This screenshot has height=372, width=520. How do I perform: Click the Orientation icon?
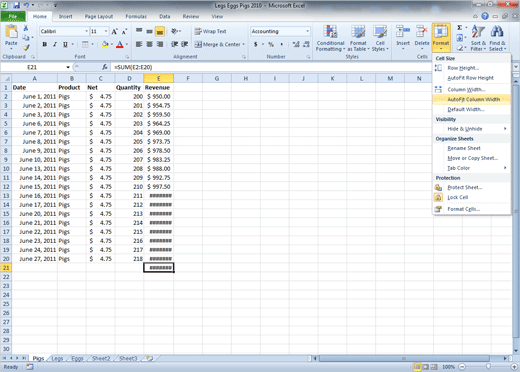tap(174, 31)
